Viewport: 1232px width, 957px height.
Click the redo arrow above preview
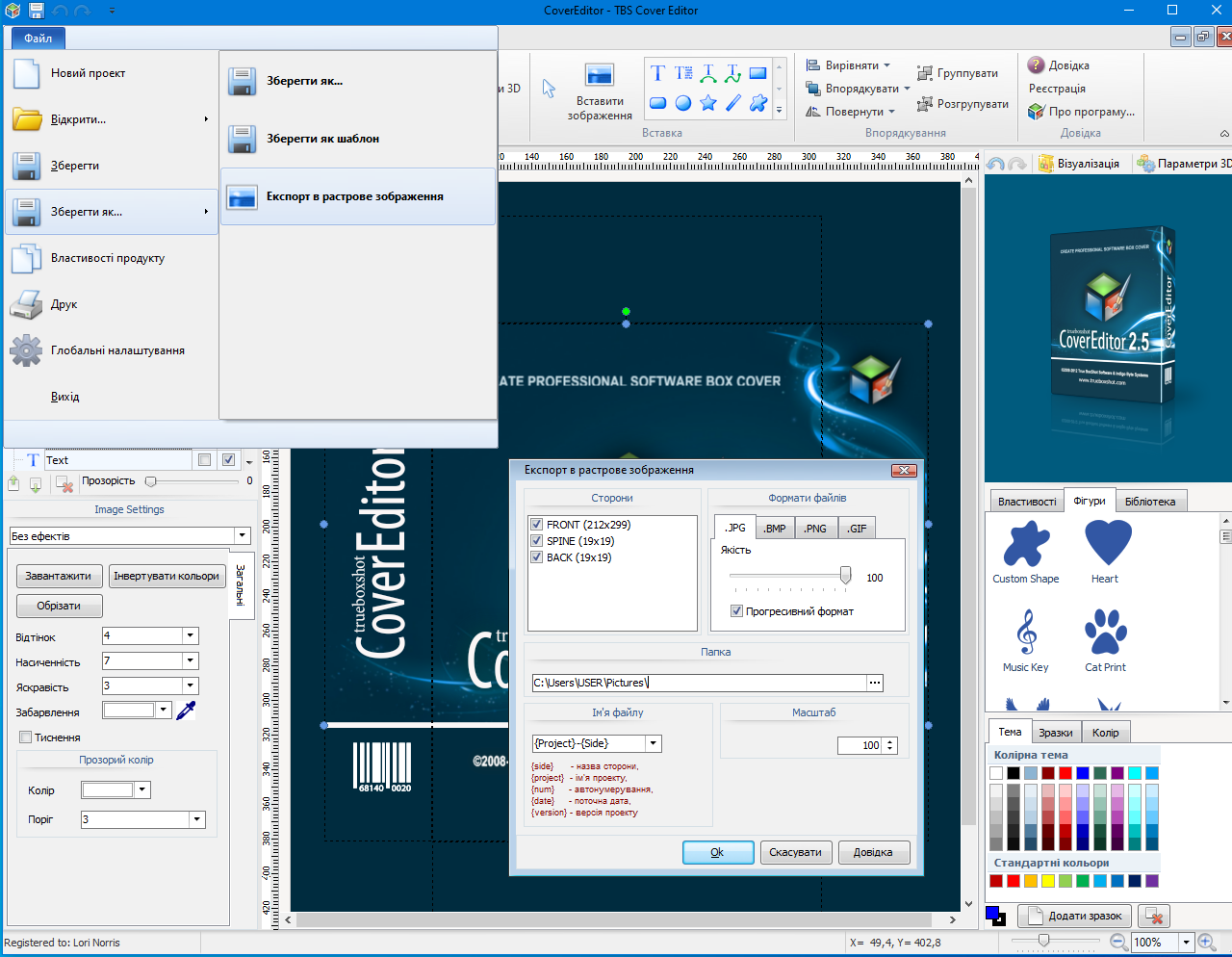click(1017, 164)
